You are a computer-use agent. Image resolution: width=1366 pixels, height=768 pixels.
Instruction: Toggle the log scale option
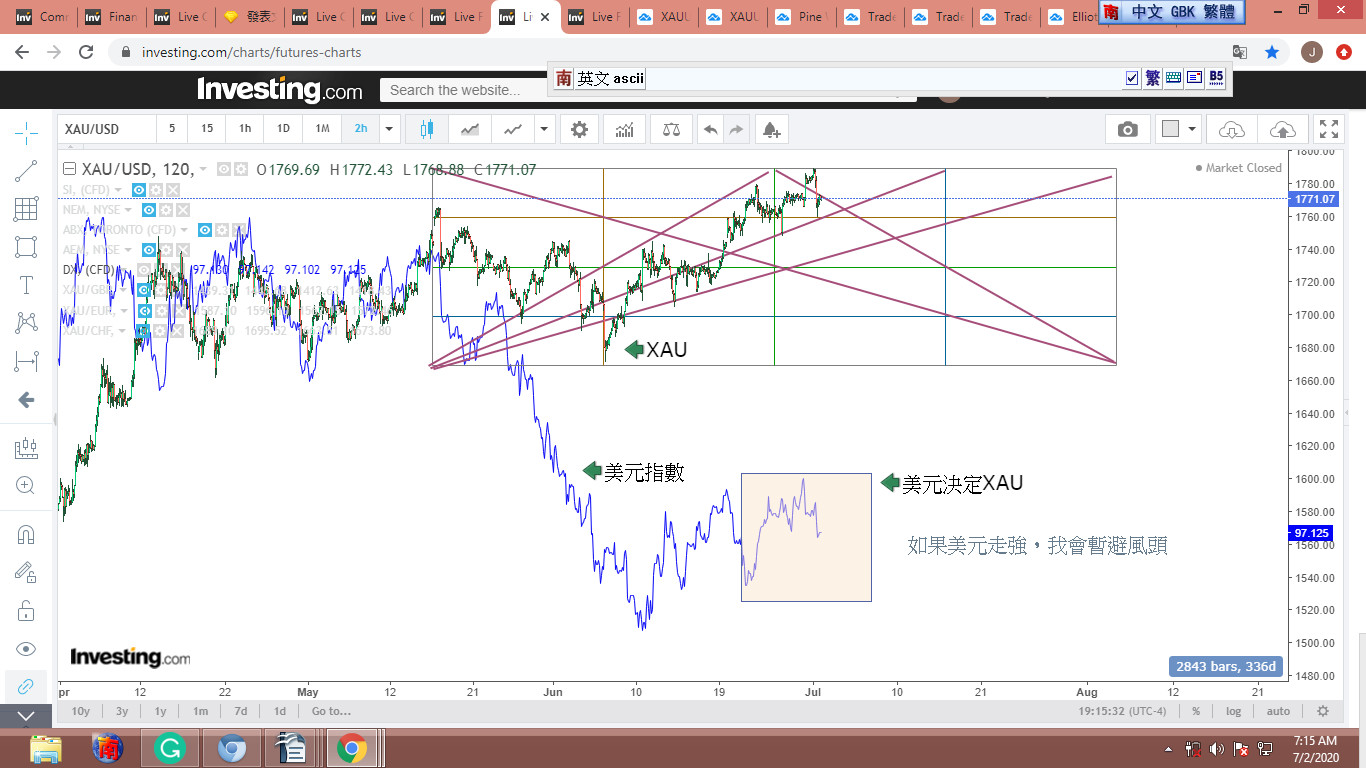[1234, 711]
